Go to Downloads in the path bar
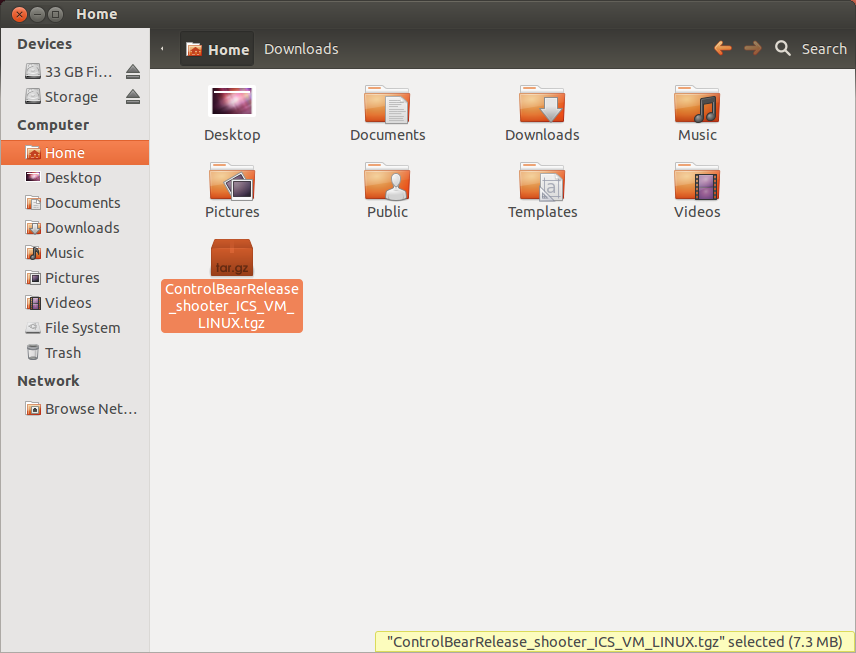The width and height of the screenshot is (856, 653). 301,49
